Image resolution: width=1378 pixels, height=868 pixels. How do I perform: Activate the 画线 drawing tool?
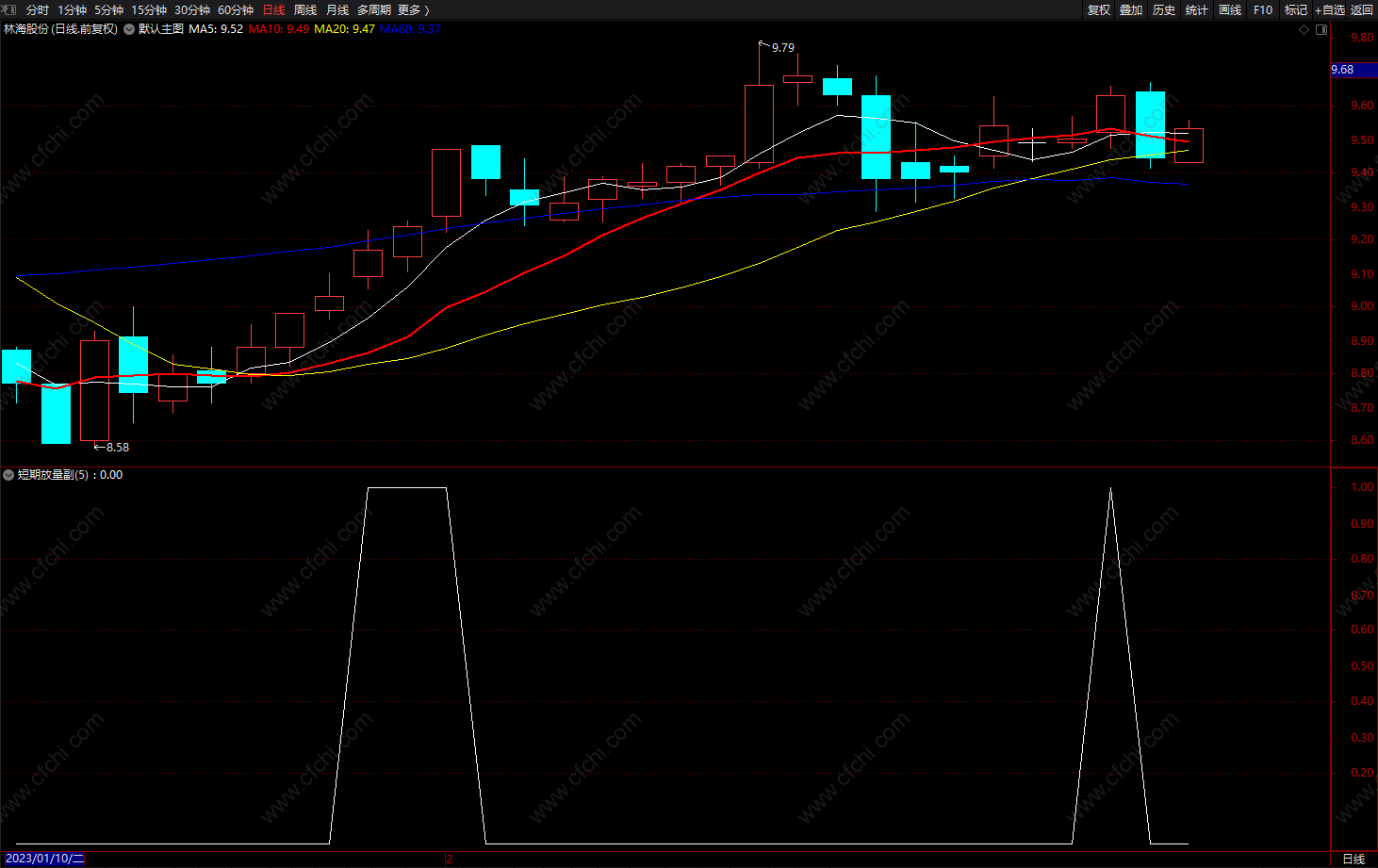1230,10
